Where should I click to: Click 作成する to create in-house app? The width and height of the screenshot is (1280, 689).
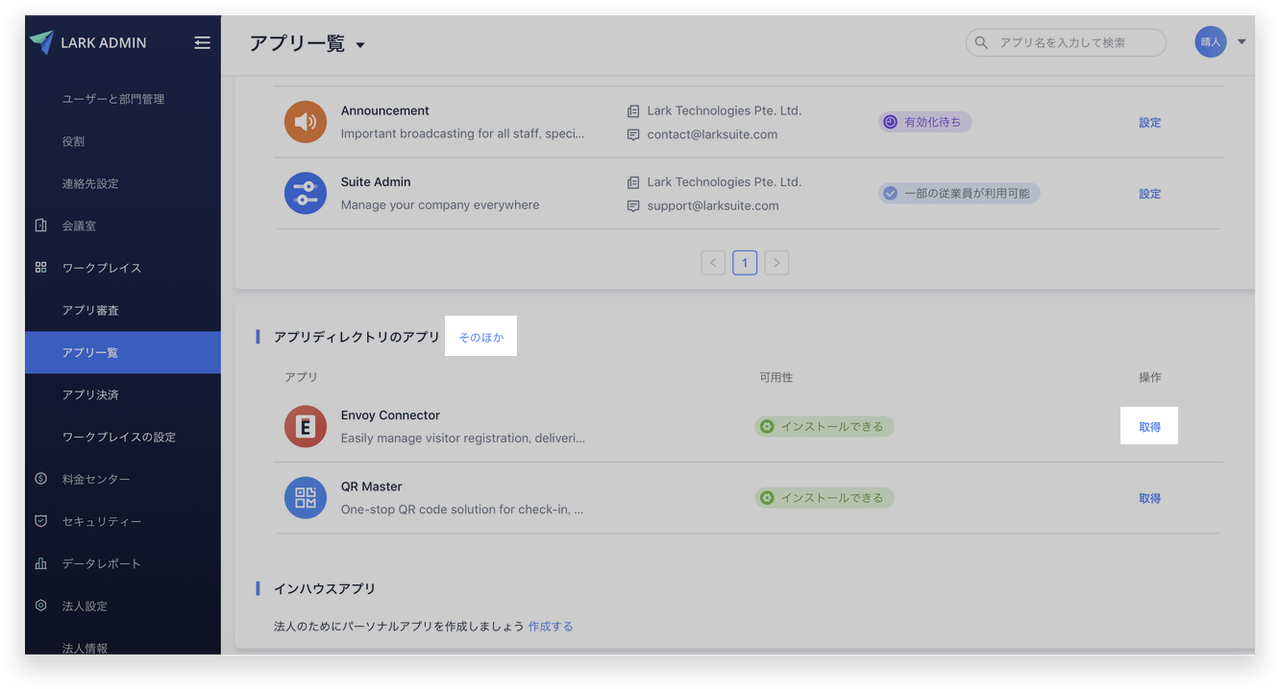[550, 626]
